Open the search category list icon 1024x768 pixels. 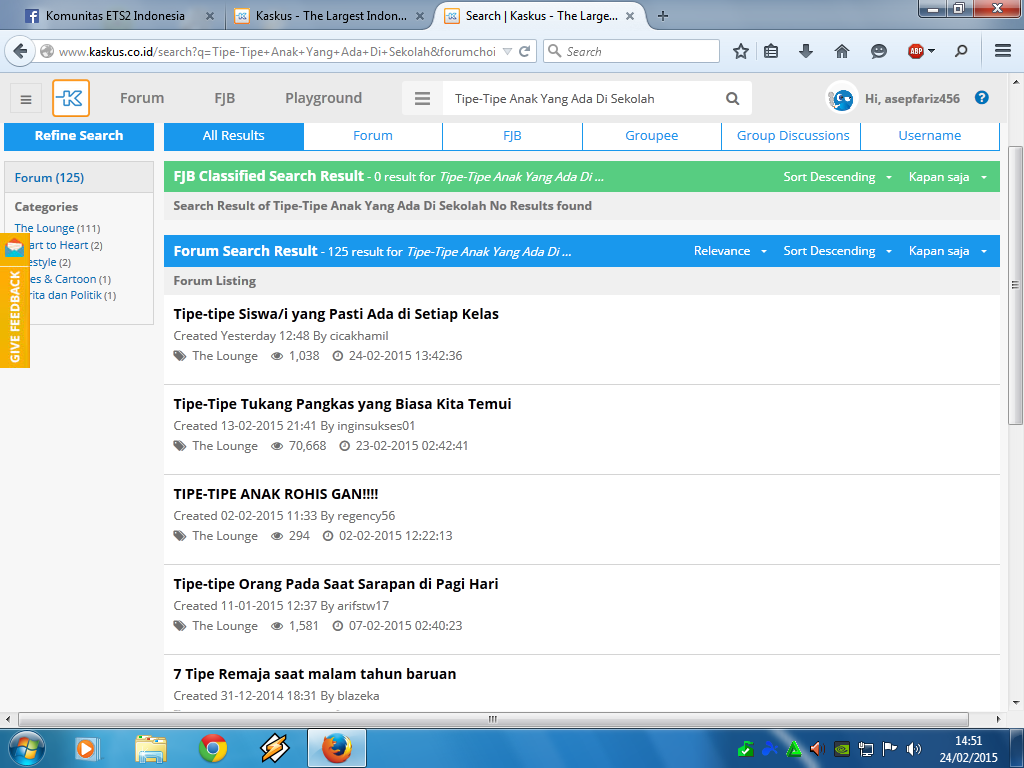423,99
